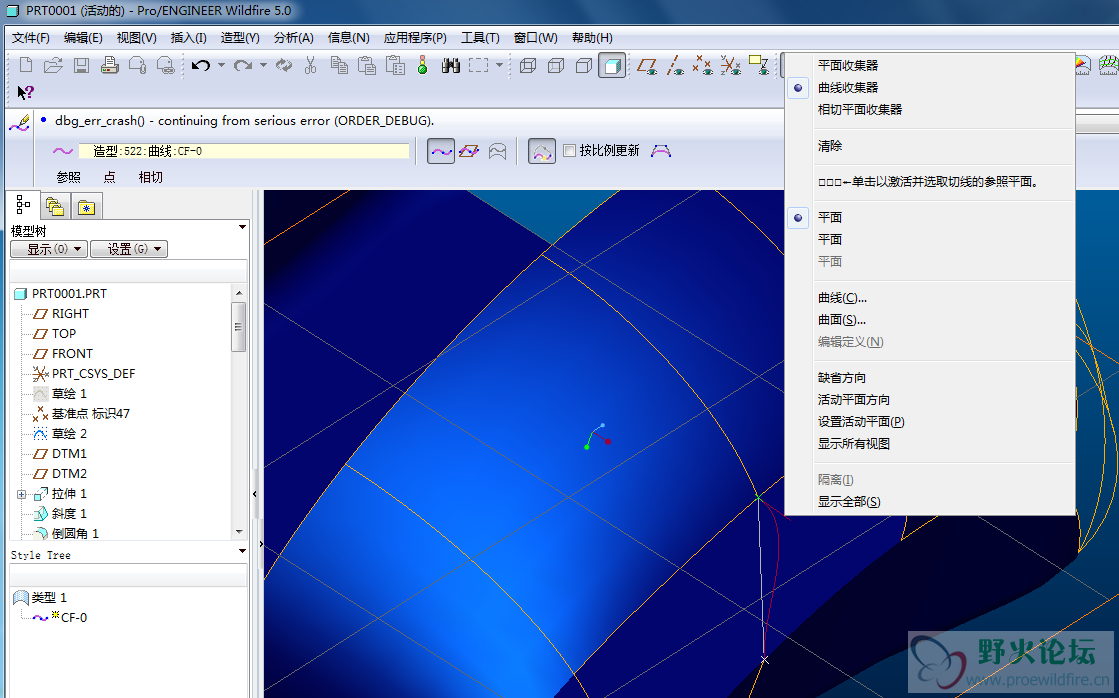Image resolution: width=1119 pixels, height=698 pixels.
Task: Open a file using the folder icon
Action: tap(53, 66)
